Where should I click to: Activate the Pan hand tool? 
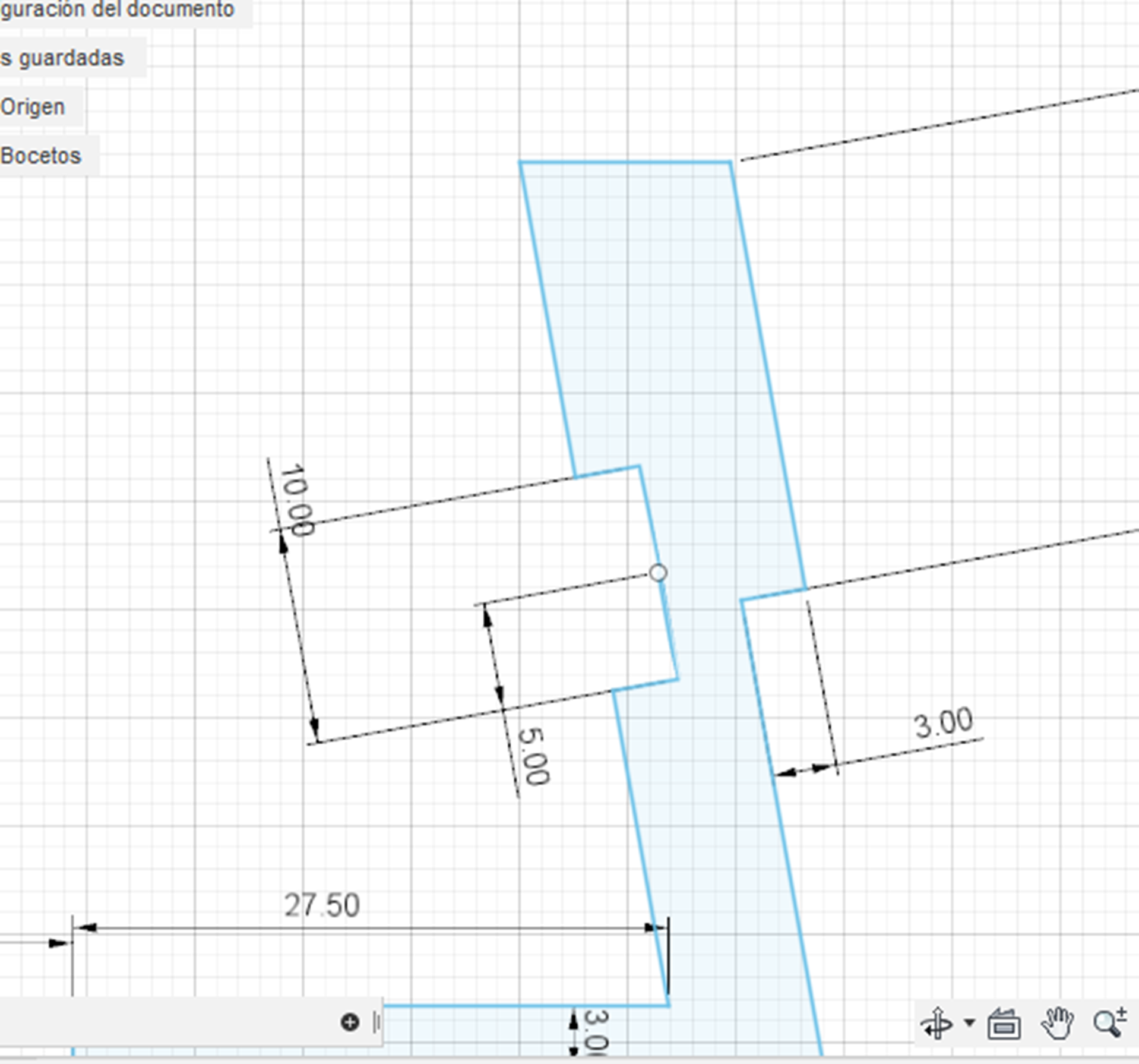pyautogui.click(x=1058, y=1023)
